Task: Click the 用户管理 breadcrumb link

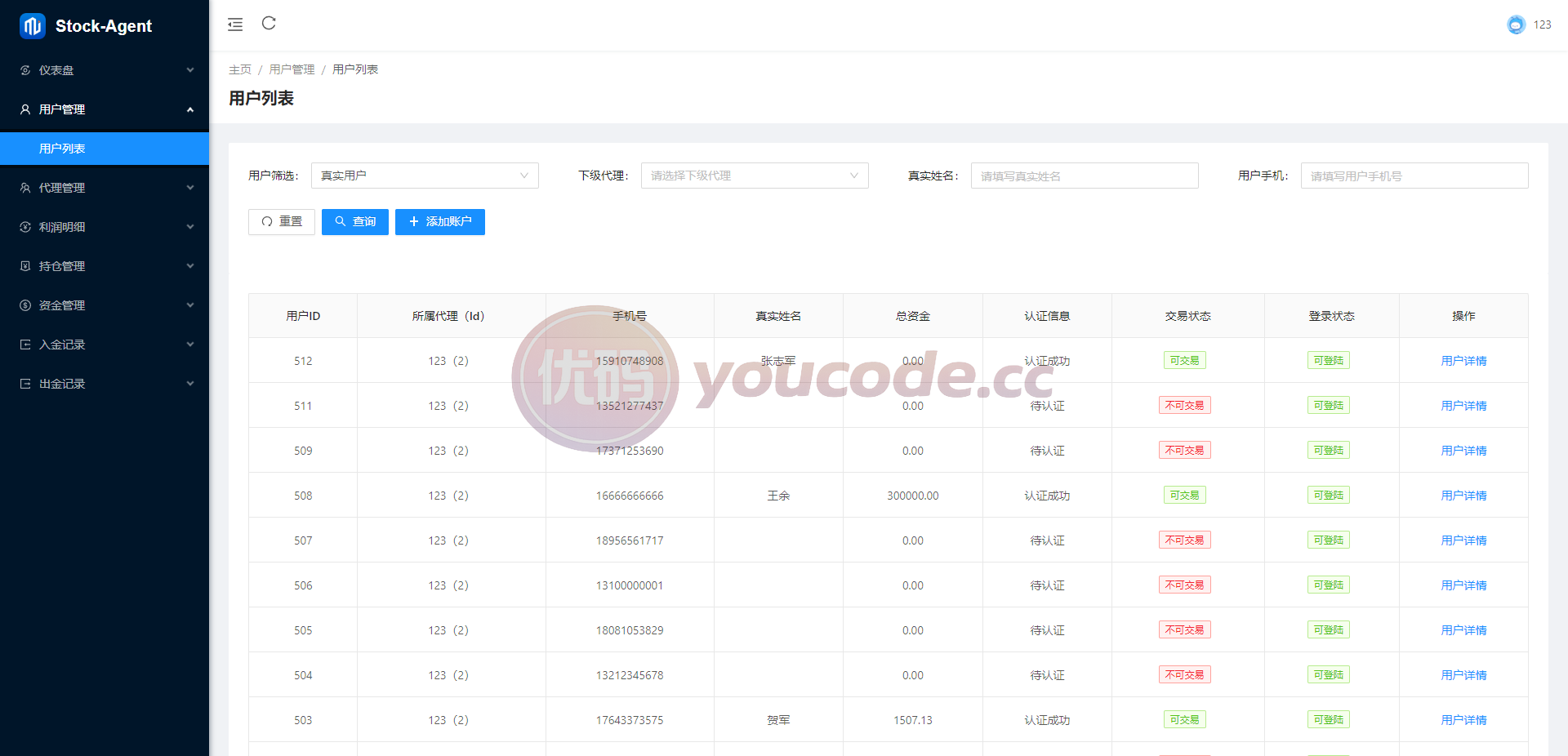Action: point(292,69)
